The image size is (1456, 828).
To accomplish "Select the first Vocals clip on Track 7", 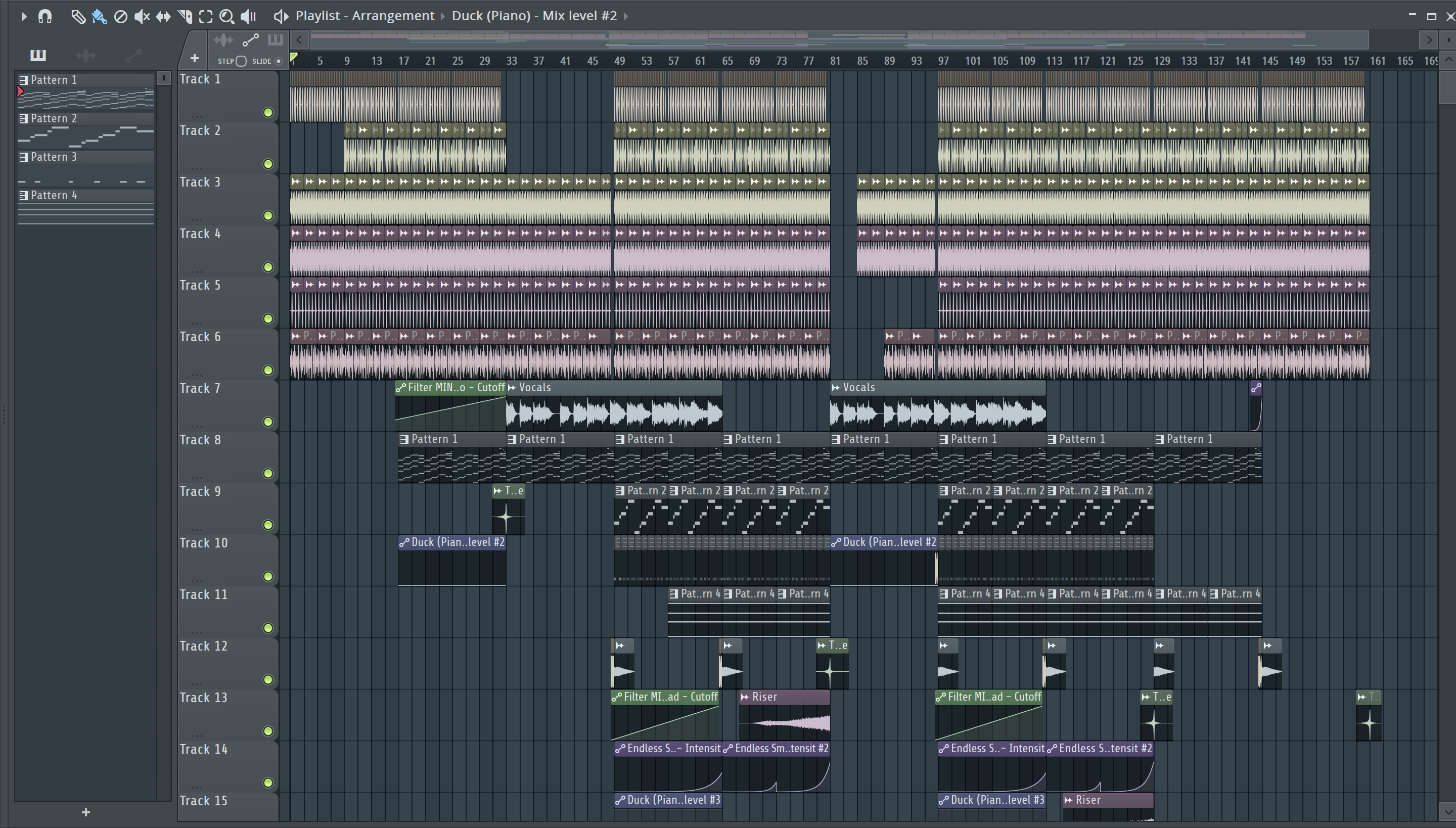I will click(614, 405).
